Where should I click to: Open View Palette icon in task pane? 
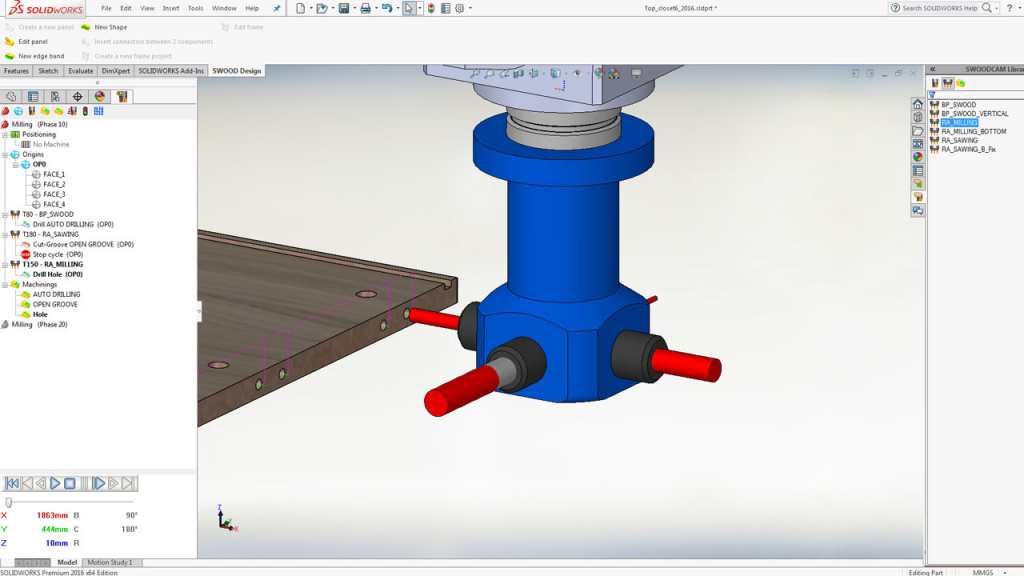(918, 144)
